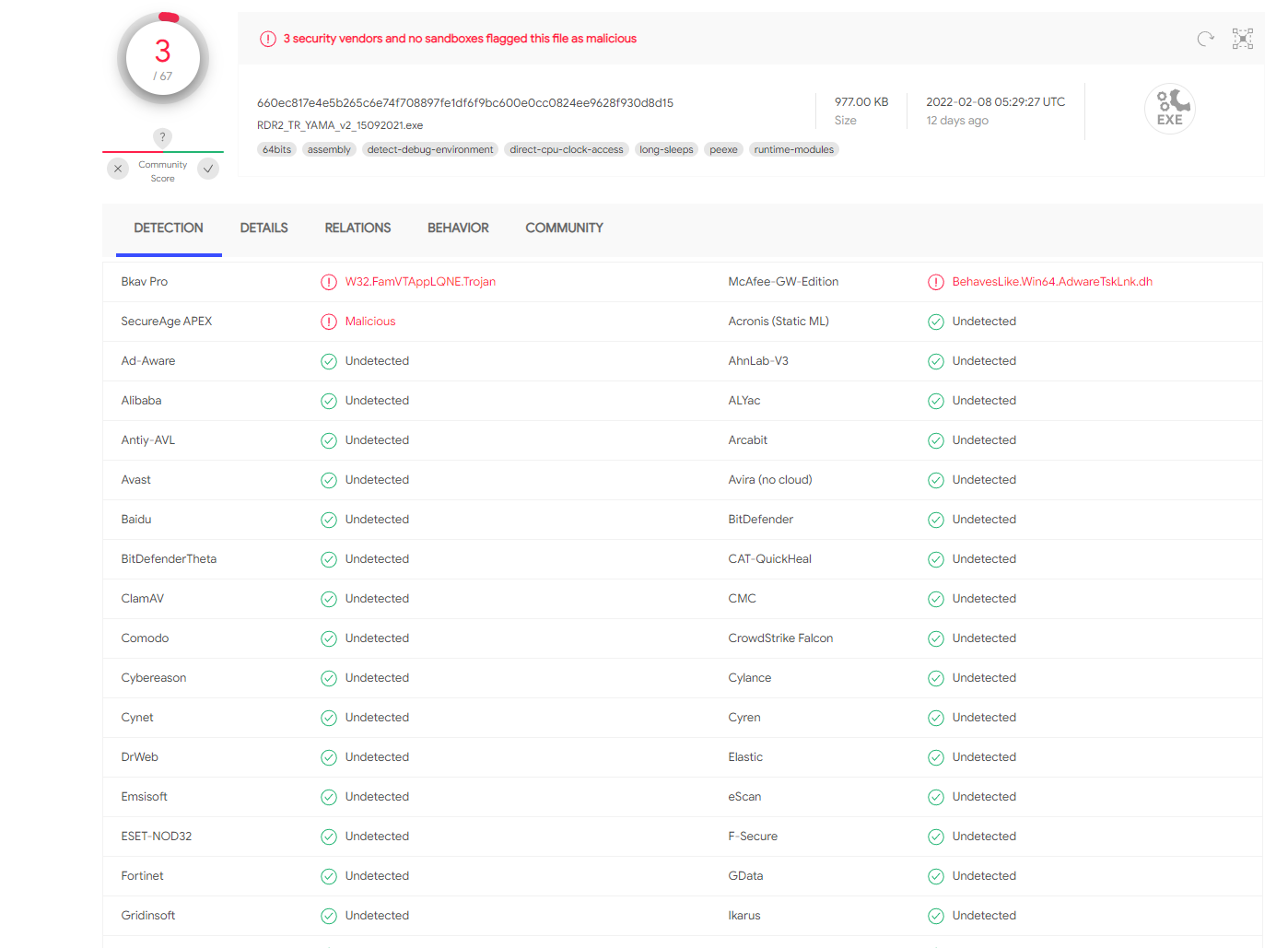1288x948 pixels.
Task: Click Ad-Aware undetected check icon
Action: point(329,361)
